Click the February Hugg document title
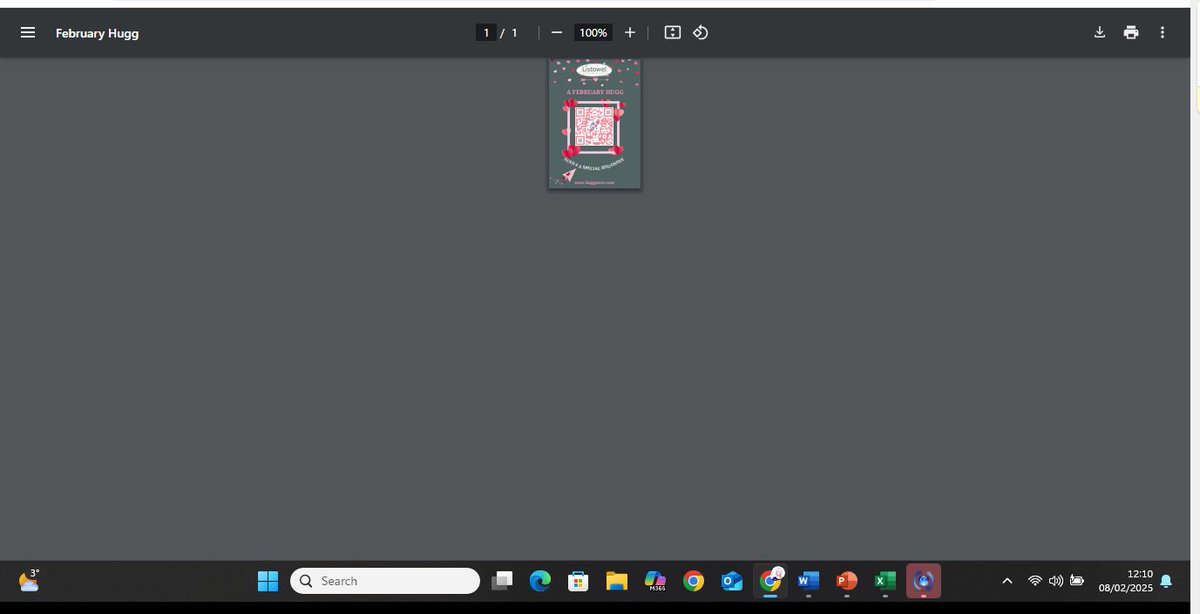This screenshot has height=614, width=1200. pos(97,33)
